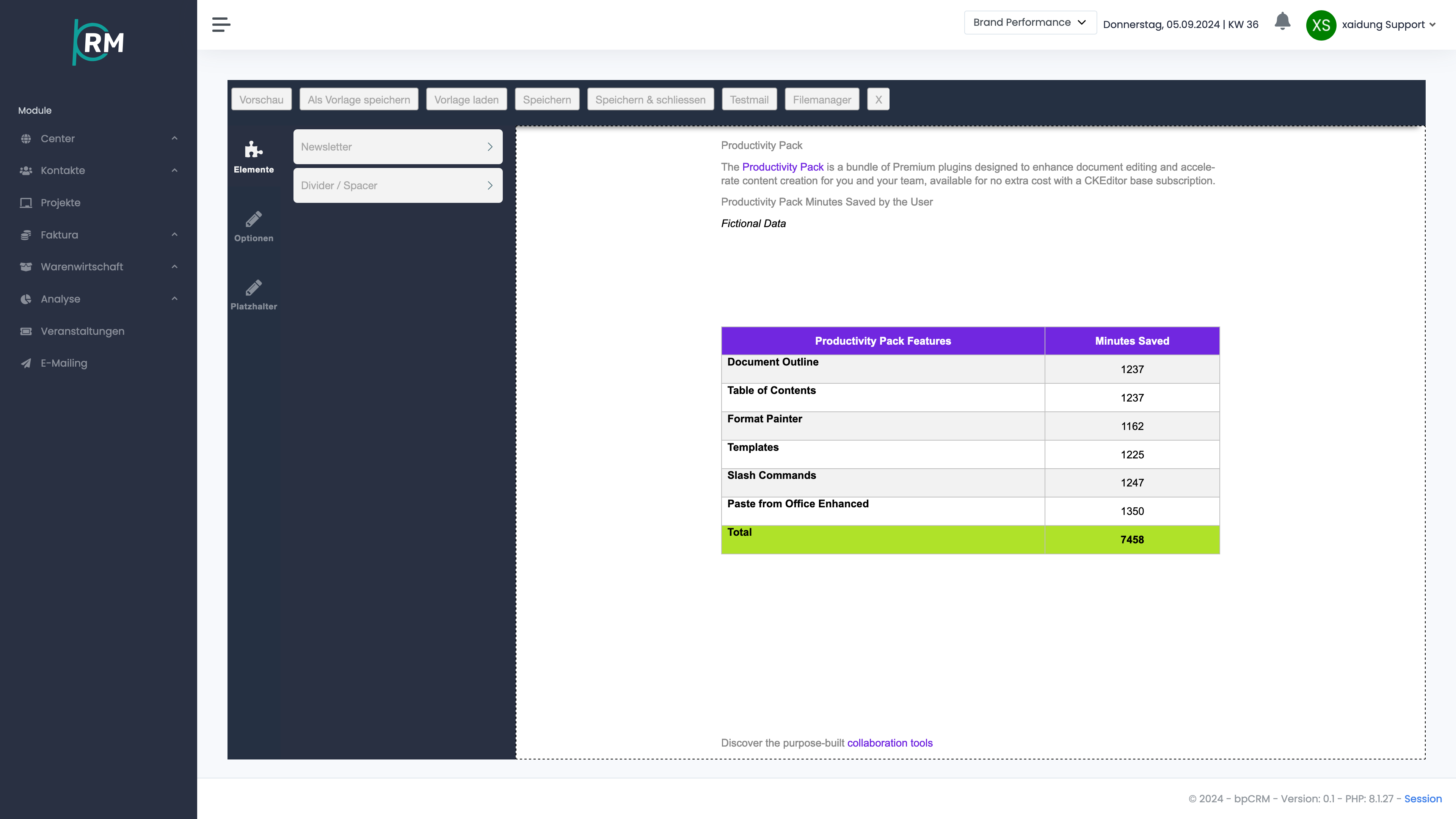Click Paste from Office Enhanced cell

883,511
